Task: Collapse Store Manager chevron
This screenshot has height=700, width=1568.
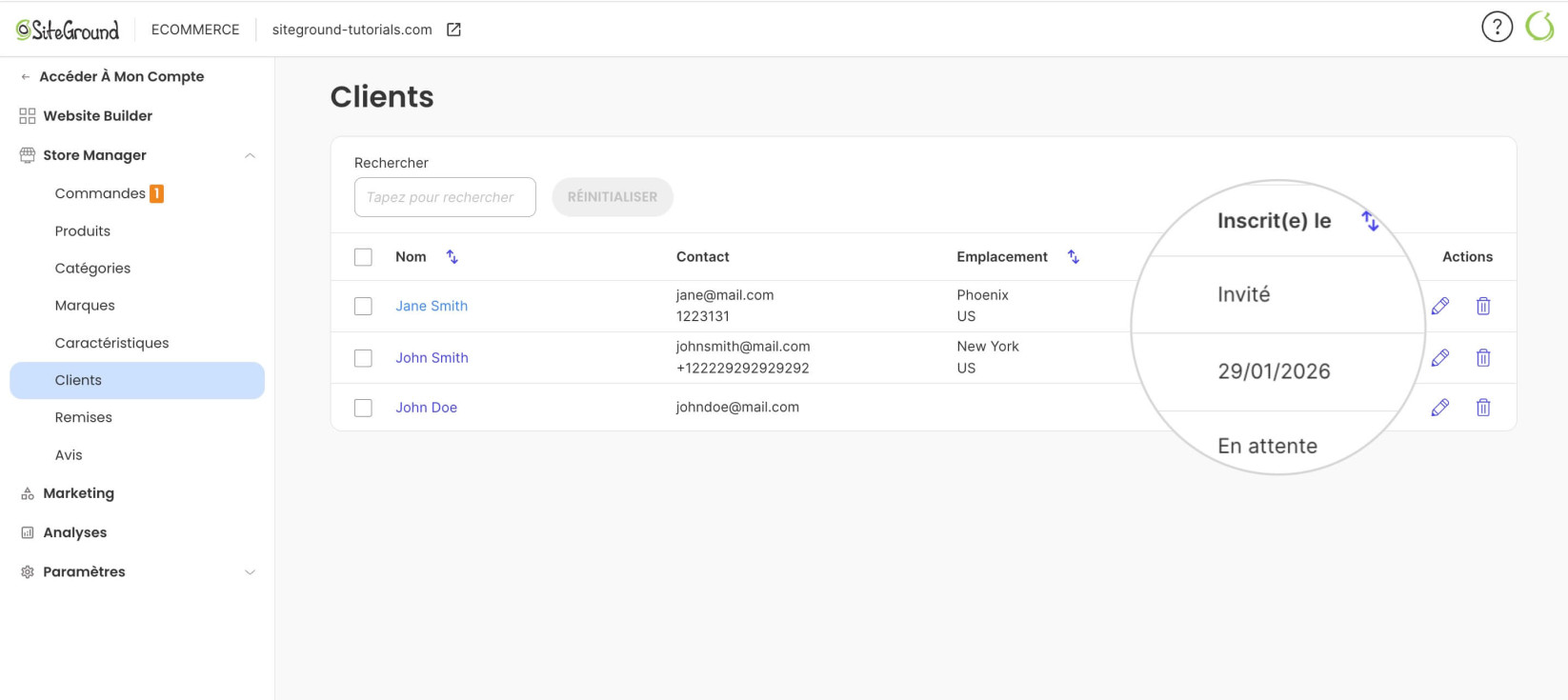Action: [x=250, y=155]
